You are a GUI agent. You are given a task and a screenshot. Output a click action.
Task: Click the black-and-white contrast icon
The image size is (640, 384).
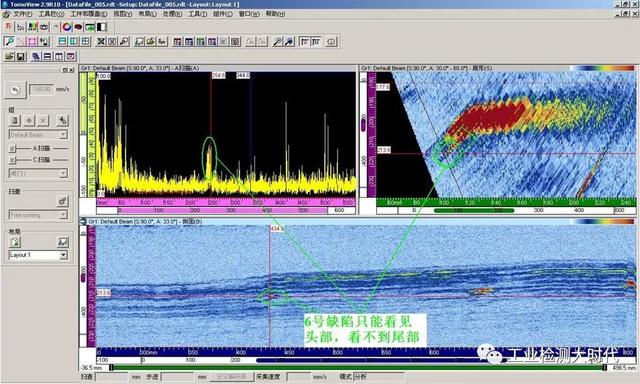coord(101,27)
